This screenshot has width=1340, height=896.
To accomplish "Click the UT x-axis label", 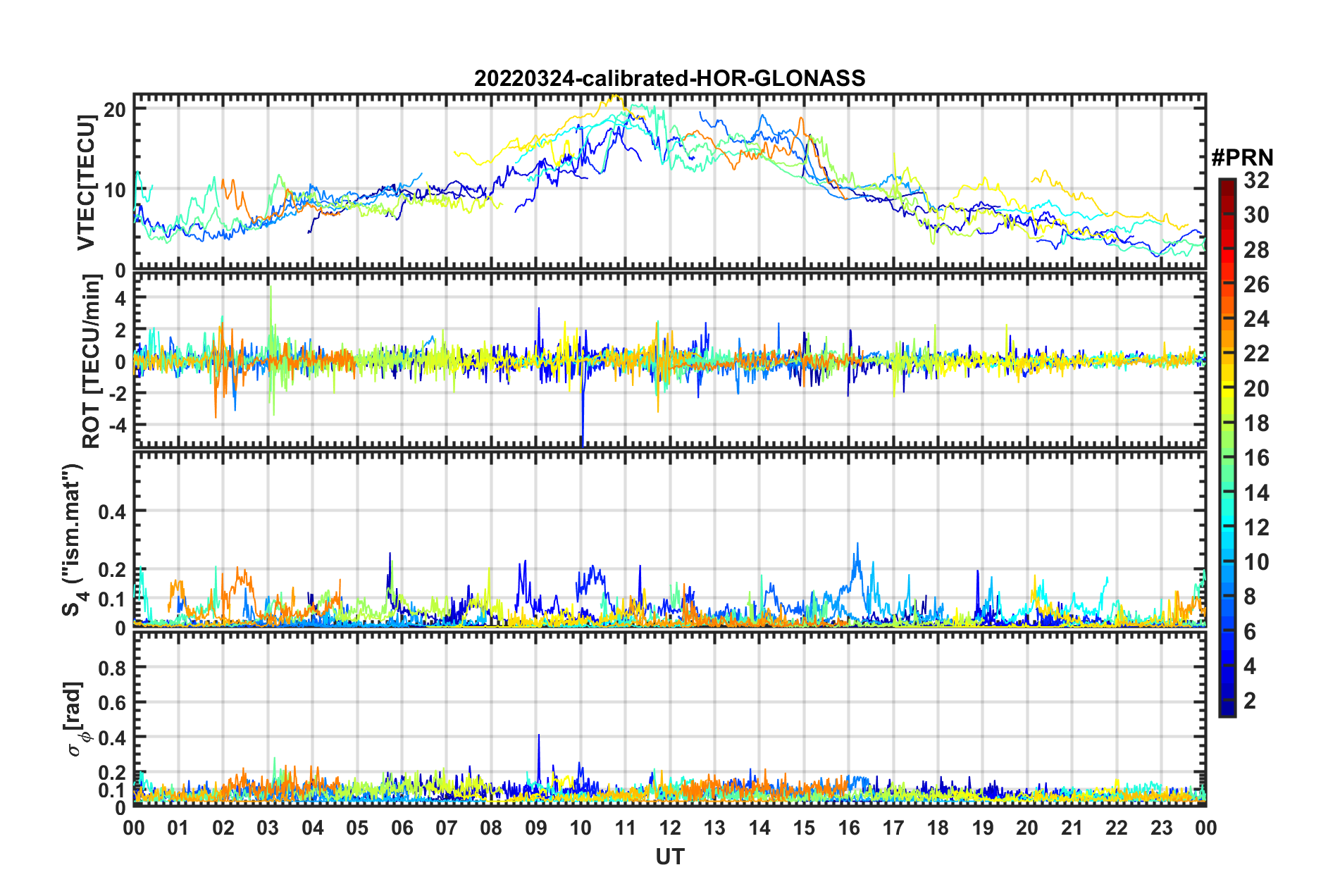I will tap(670, 857).
